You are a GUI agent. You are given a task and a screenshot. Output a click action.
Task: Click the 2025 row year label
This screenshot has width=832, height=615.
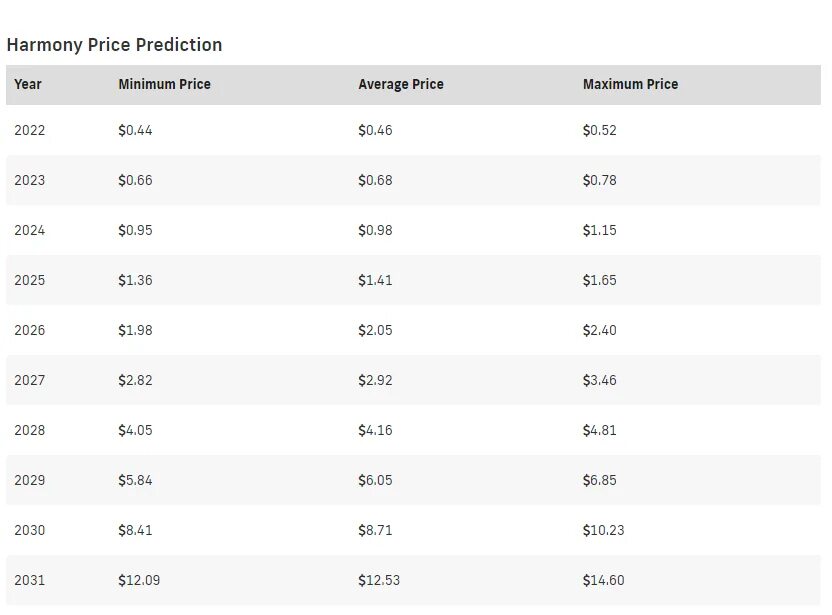click(30, 280)
